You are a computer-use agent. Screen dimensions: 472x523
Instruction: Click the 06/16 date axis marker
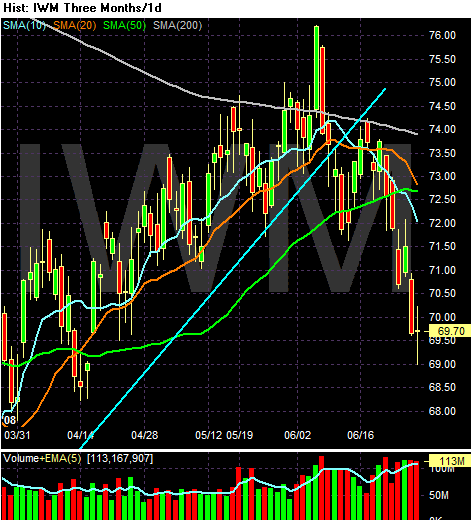click(361, 435)
